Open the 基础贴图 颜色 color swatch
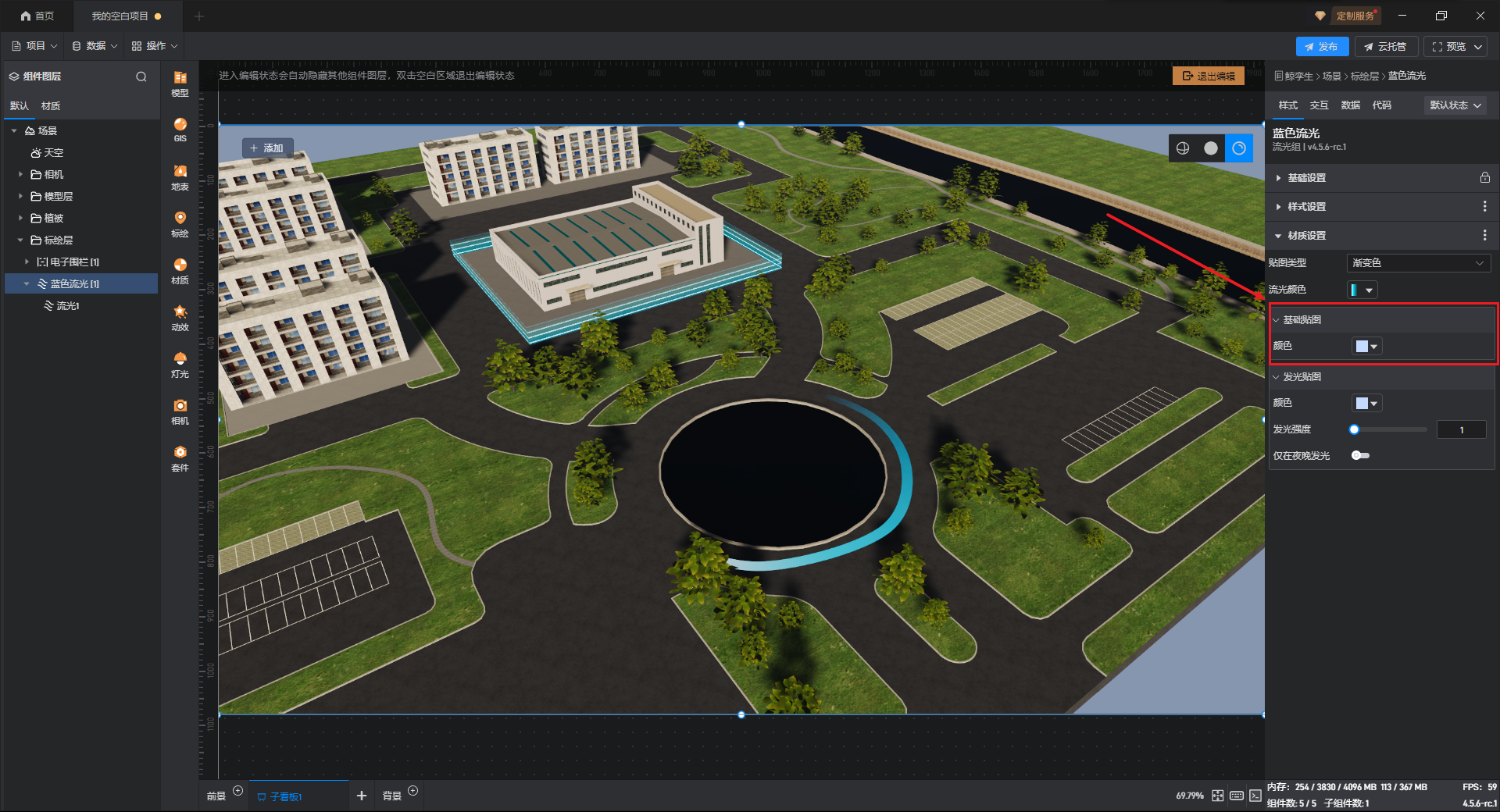 point(1366,347)
